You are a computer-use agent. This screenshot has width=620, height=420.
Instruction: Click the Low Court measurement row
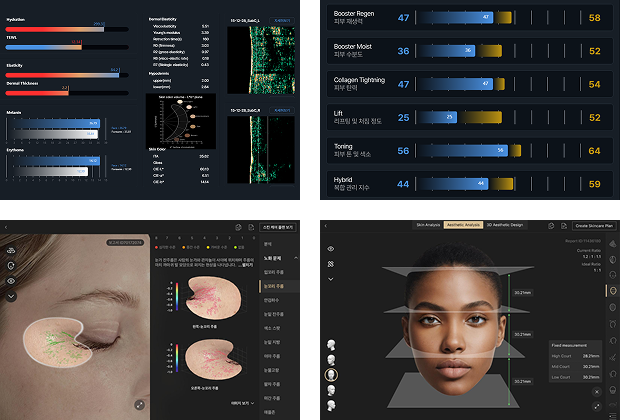tap(575, 377)
